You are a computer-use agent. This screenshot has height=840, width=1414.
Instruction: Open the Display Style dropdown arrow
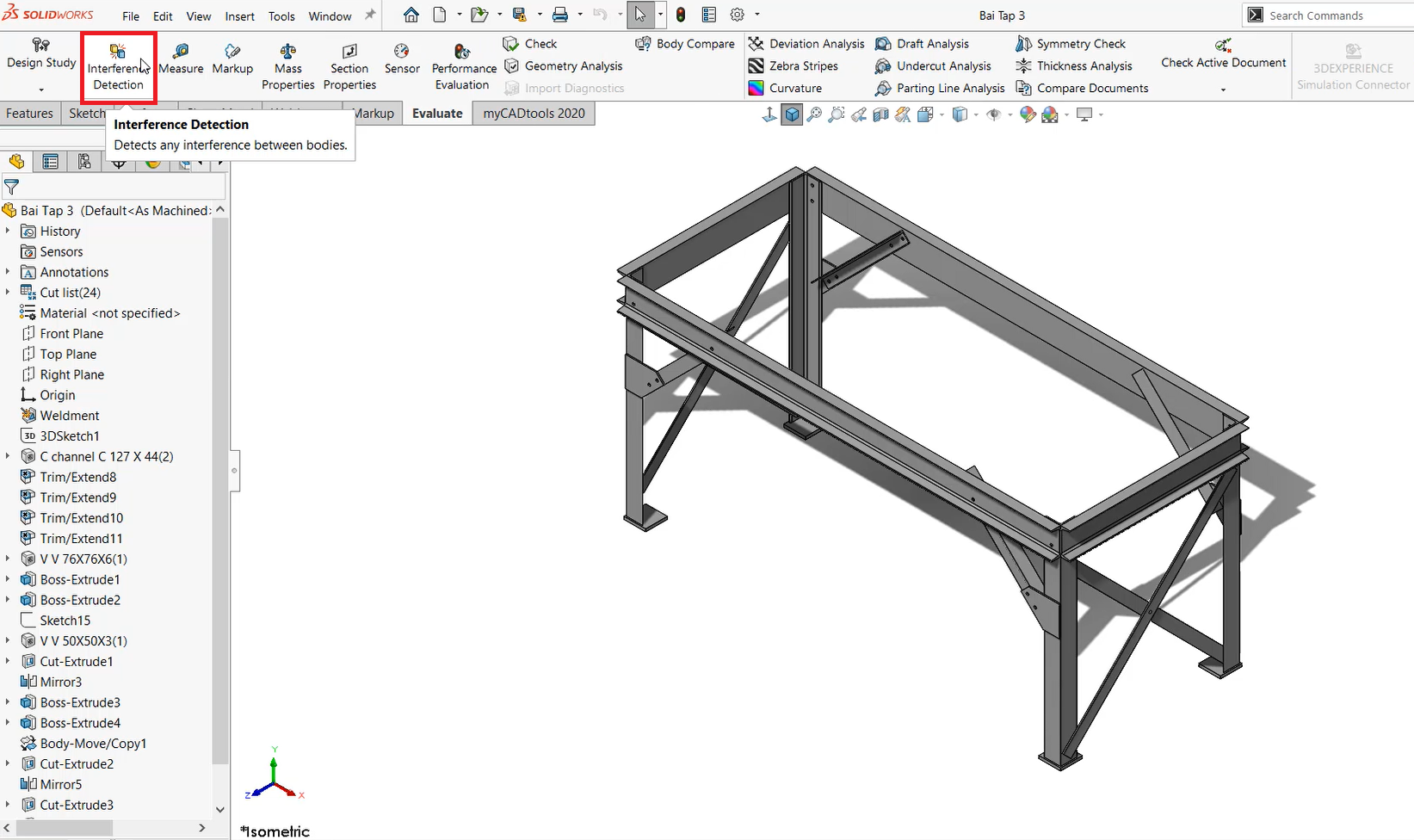(x=975, y=114)
